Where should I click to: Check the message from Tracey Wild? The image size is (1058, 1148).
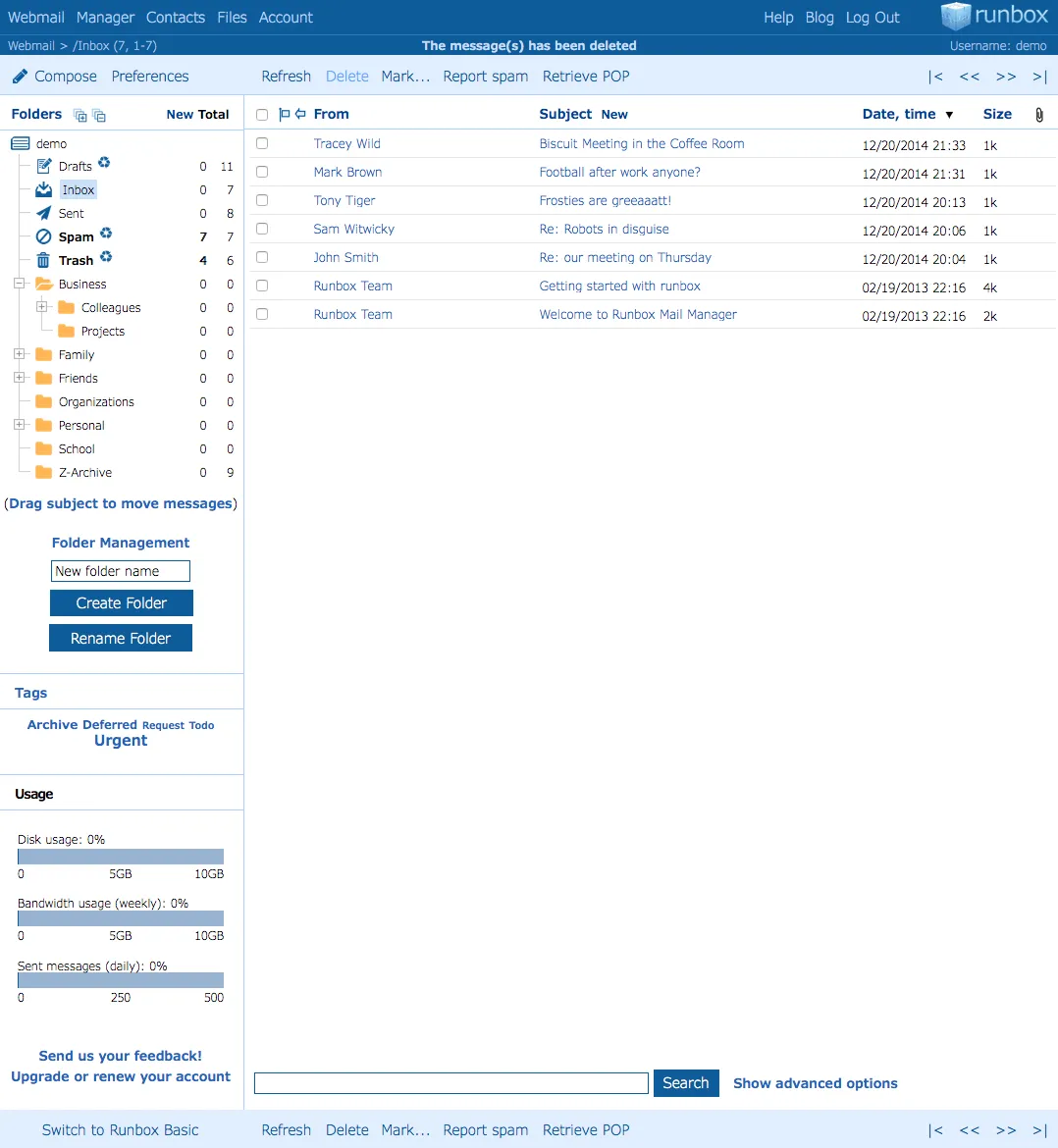click(262, 143)
